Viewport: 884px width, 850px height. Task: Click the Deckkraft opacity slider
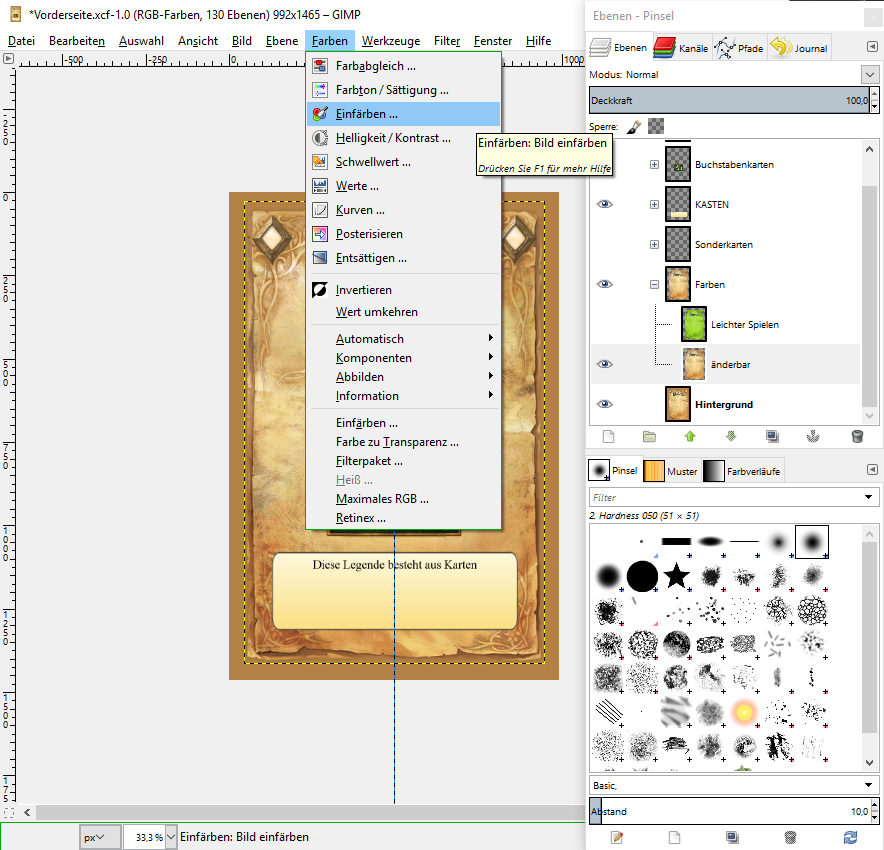click(728, 101)
